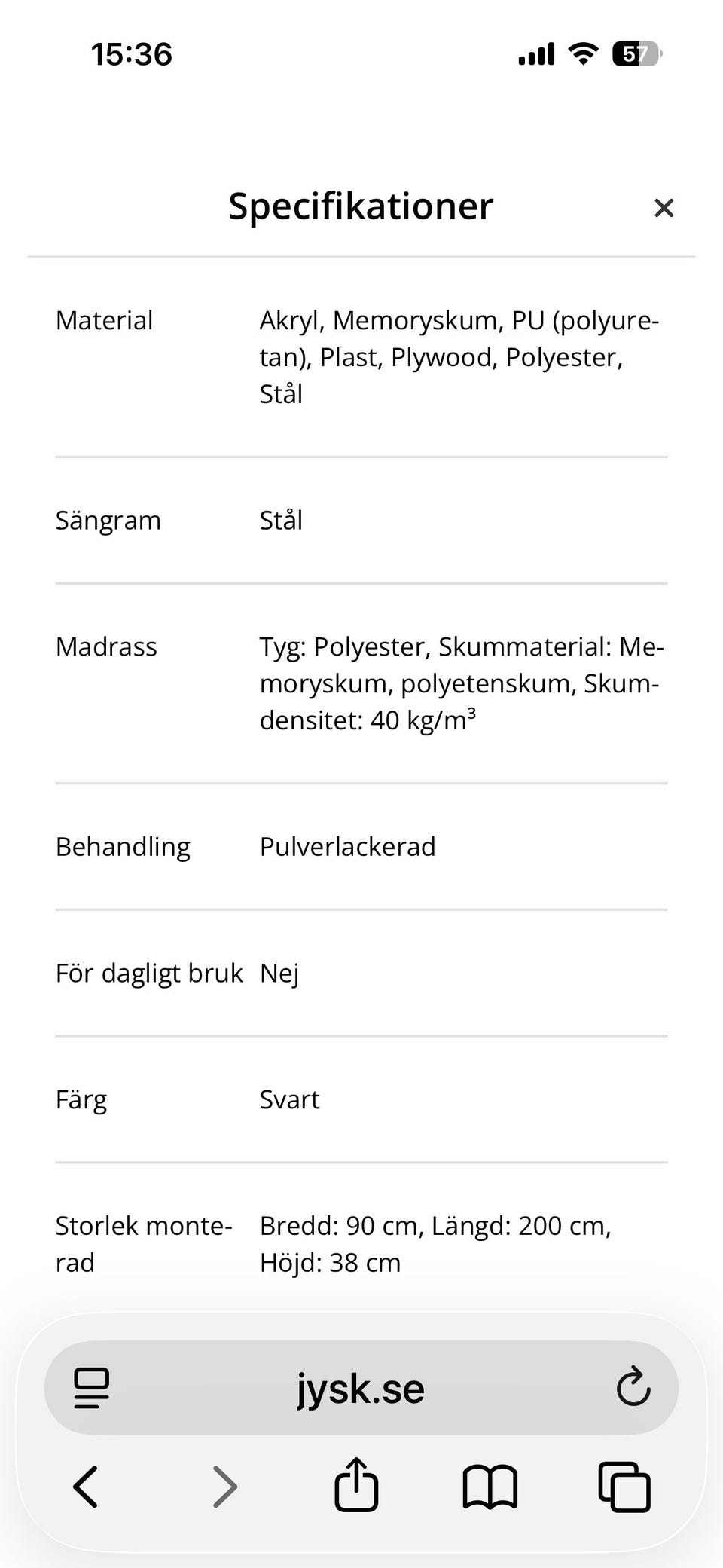This screenshot has width=723, height=1568.
Task: Tap the Material specification row
Action: point(361,357)
